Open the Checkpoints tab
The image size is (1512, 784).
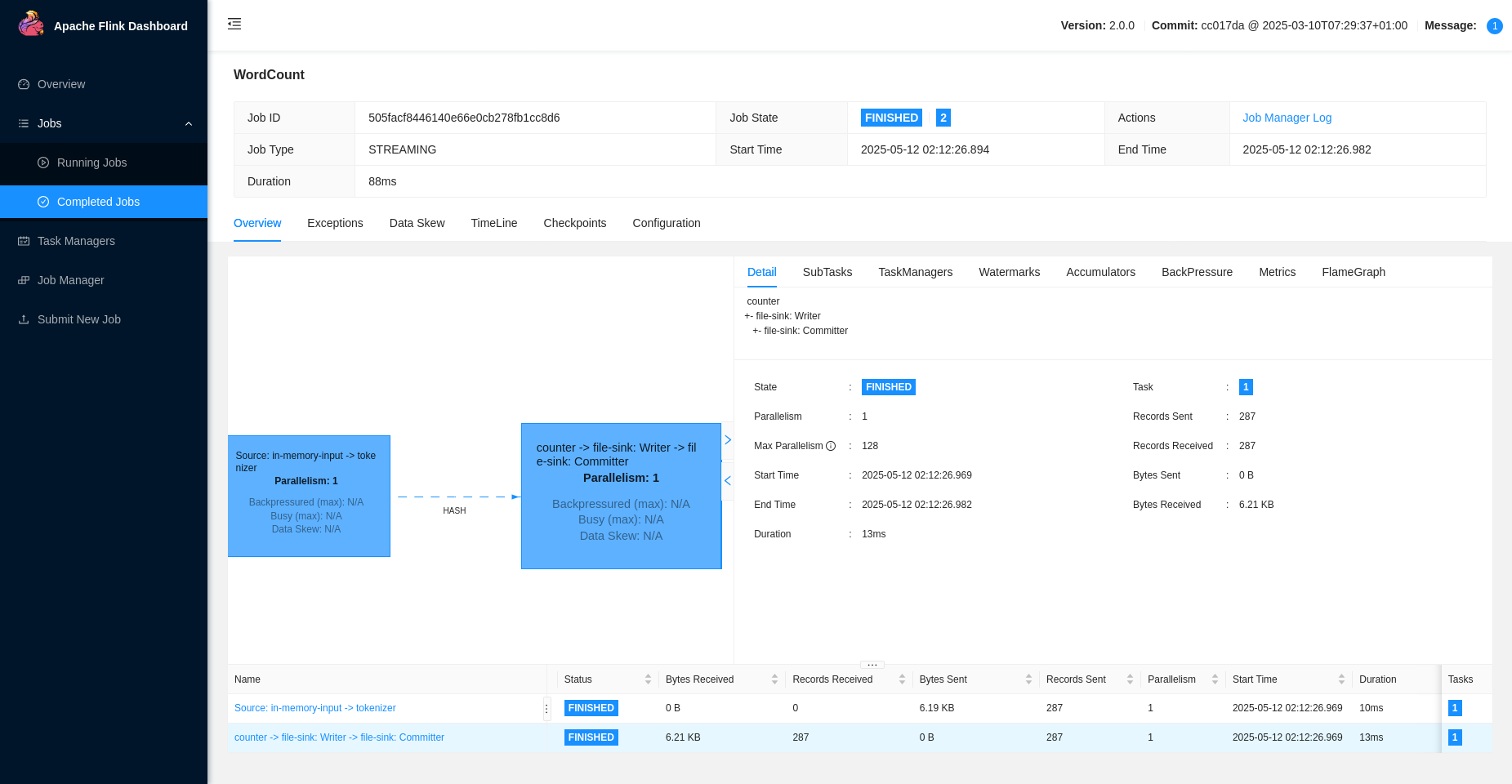(575, 223)
